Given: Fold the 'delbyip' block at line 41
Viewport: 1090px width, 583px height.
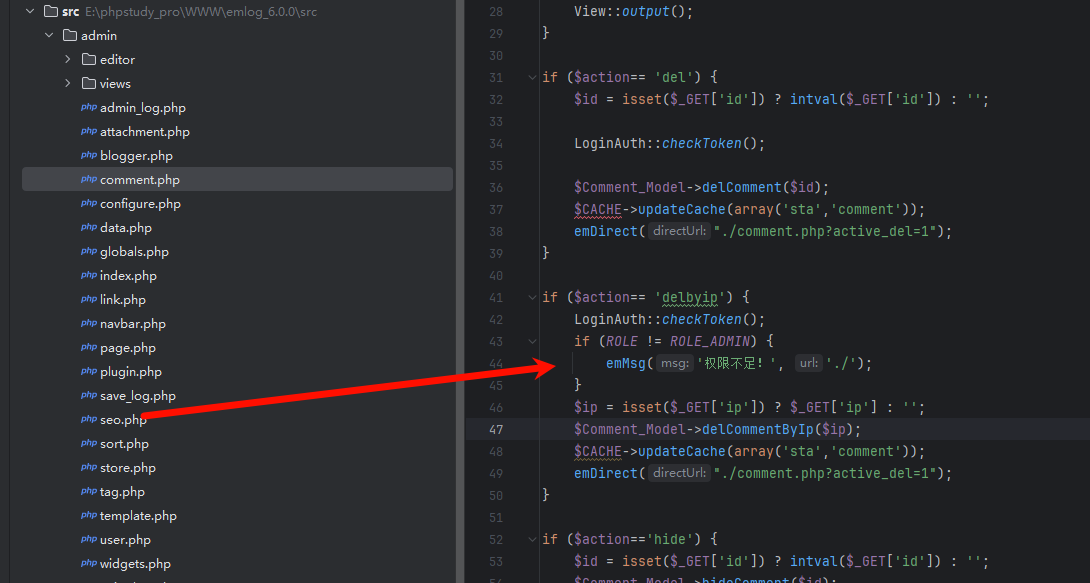Looking at the screenshot, I should click(531, 298).
